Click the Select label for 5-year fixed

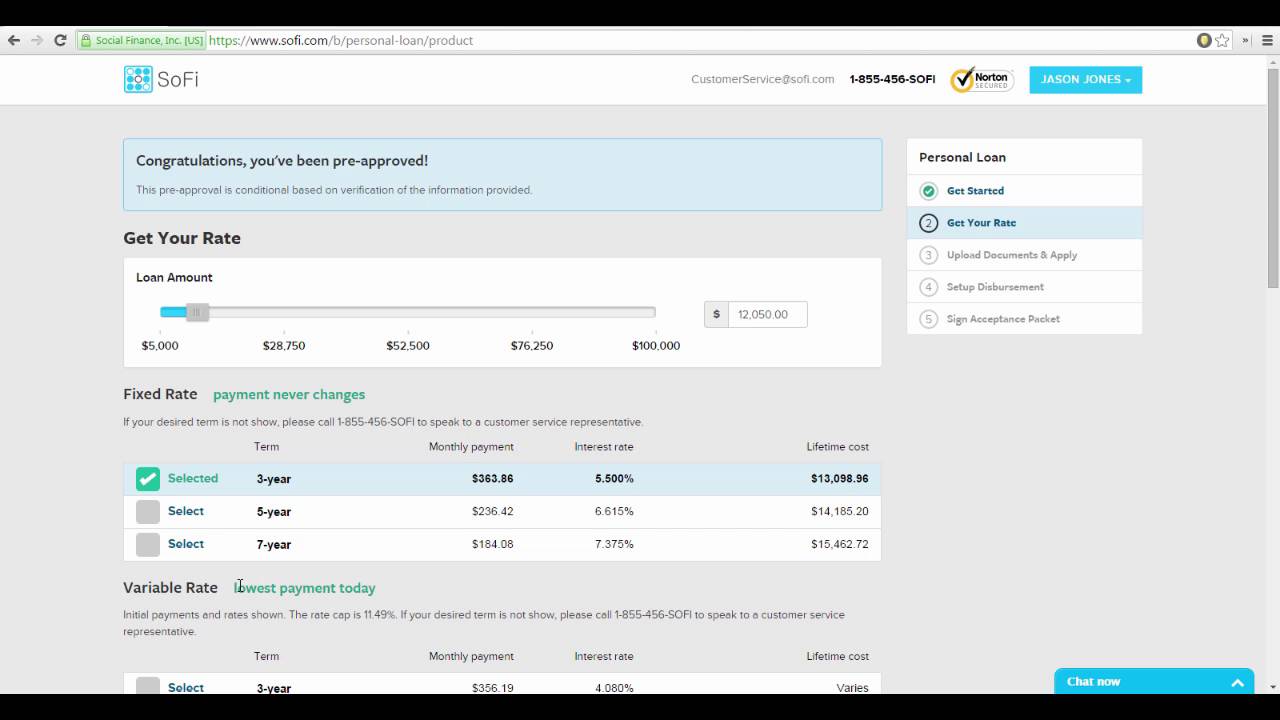[186, 511]
